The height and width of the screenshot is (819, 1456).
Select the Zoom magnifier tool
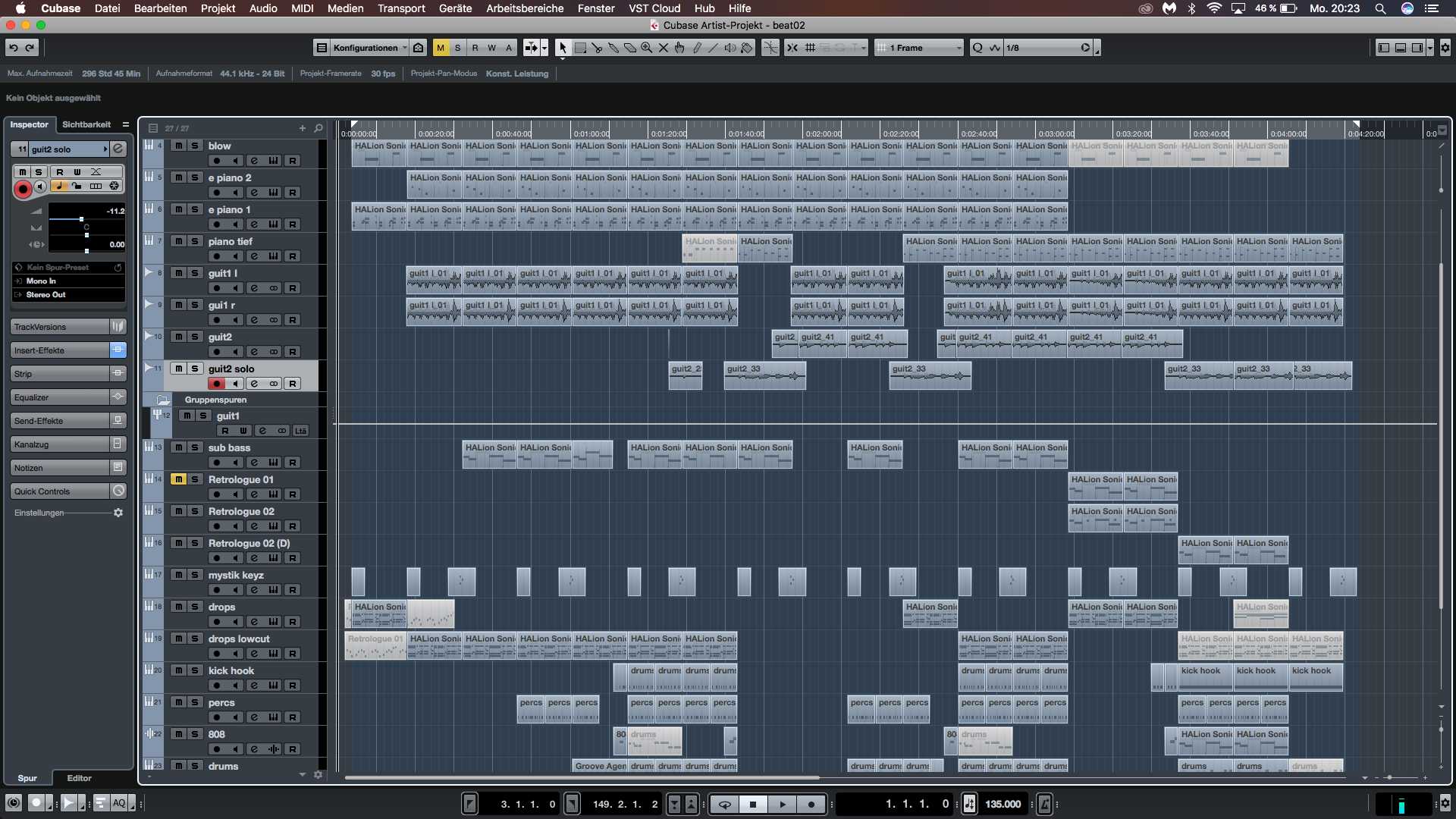[647, 48]
